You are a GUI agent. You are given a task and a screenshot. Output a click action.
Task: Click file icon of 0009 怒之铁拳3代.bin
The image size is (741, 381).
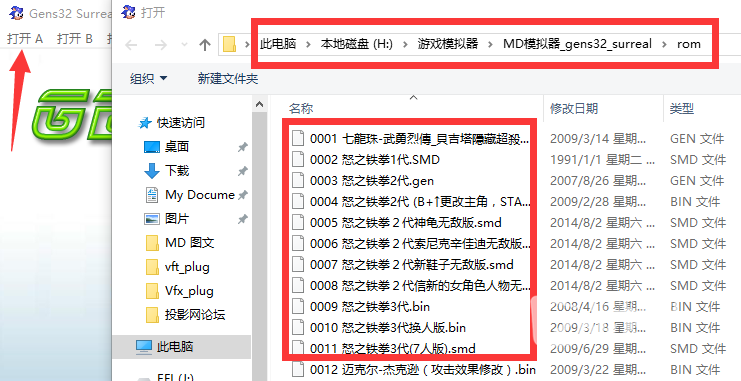pos(298,306)
